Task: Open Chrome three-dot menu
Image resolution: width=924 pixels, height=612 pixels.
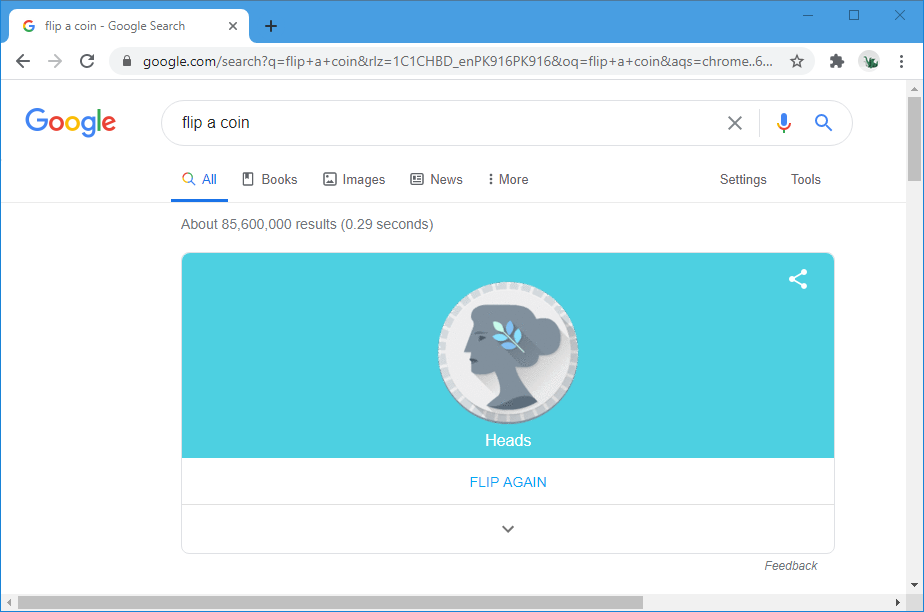Action: point(901,61)
